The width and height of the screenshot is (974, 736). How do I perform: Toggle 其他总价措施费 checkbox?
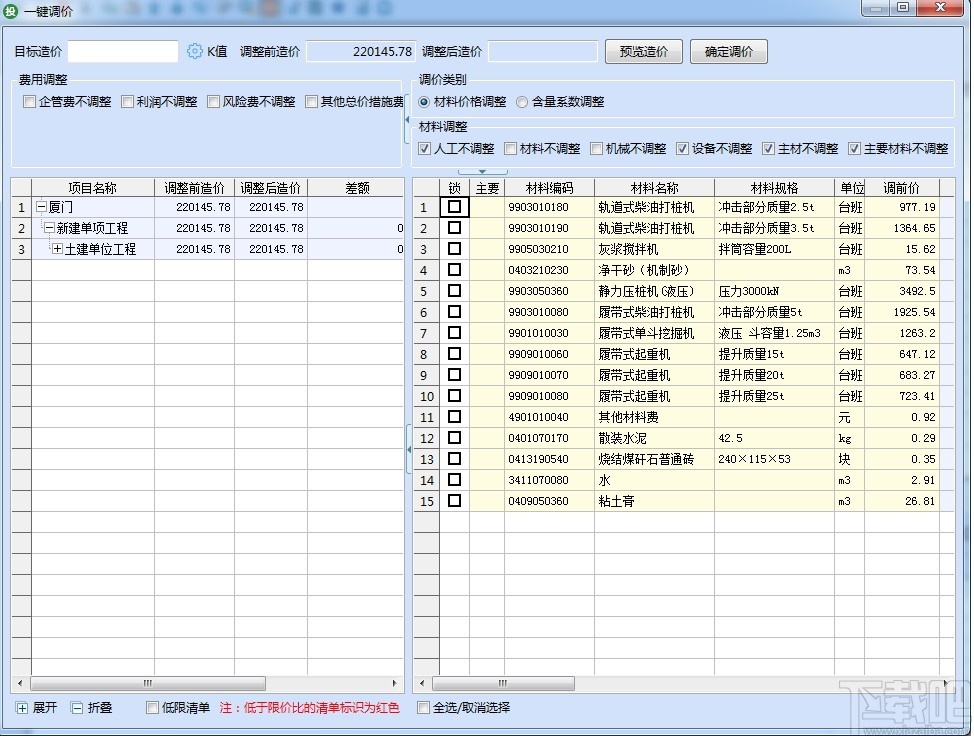[x=311, y=101]
